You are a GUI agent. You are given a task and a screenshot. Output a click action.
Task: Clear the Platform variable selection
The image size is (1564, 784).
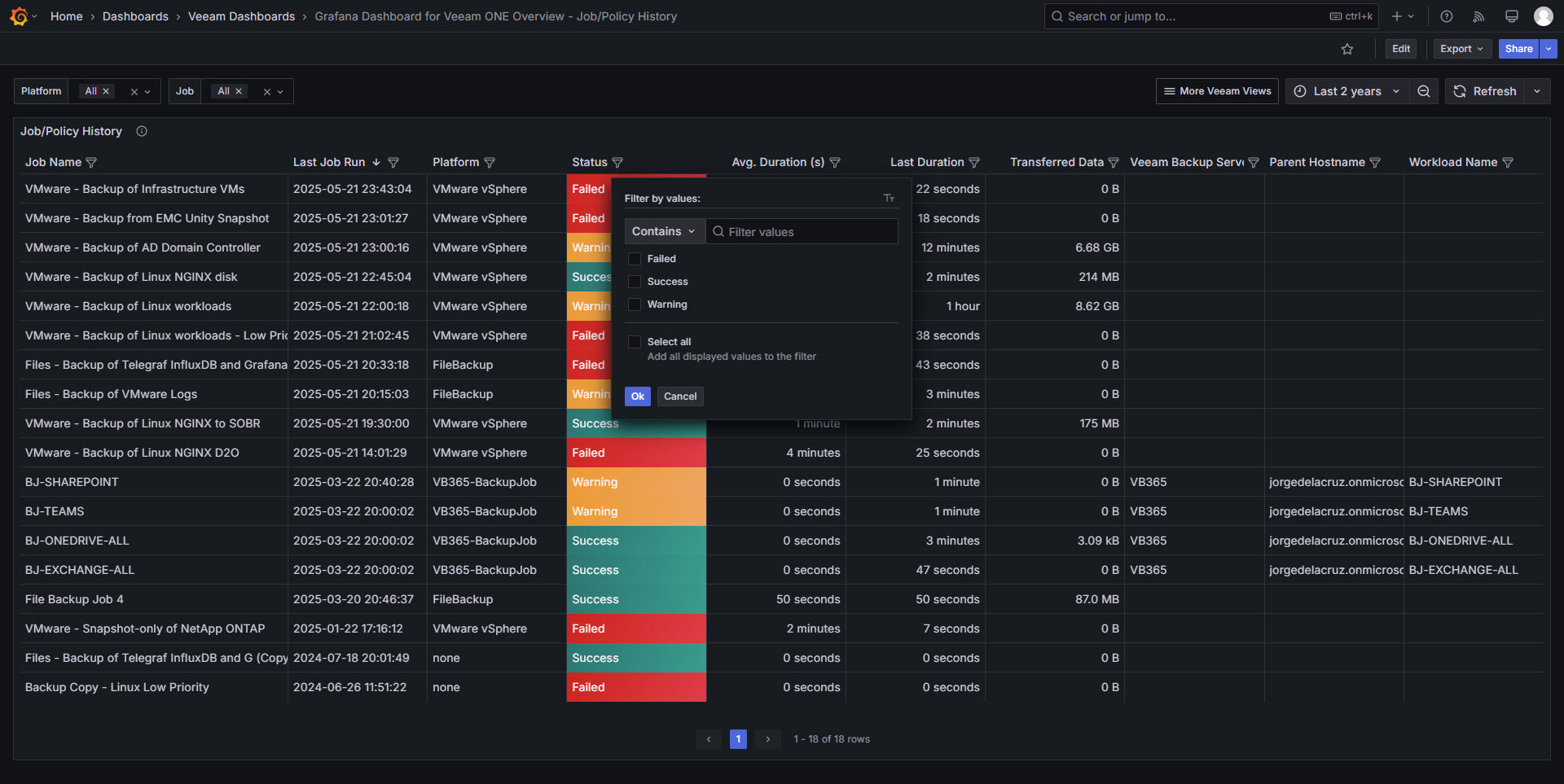(x=134, y=92)
